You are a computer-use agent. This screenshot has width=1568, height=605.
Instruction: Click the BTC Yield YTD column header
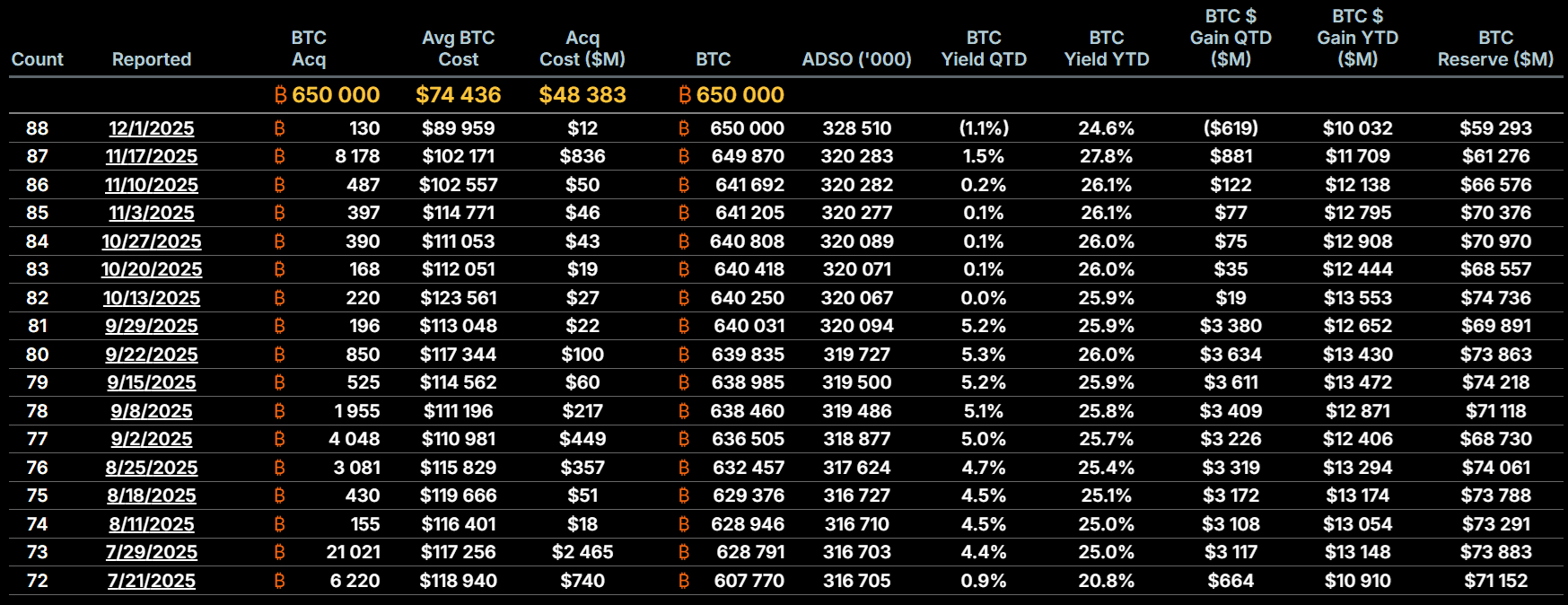tap(1106, 48)
